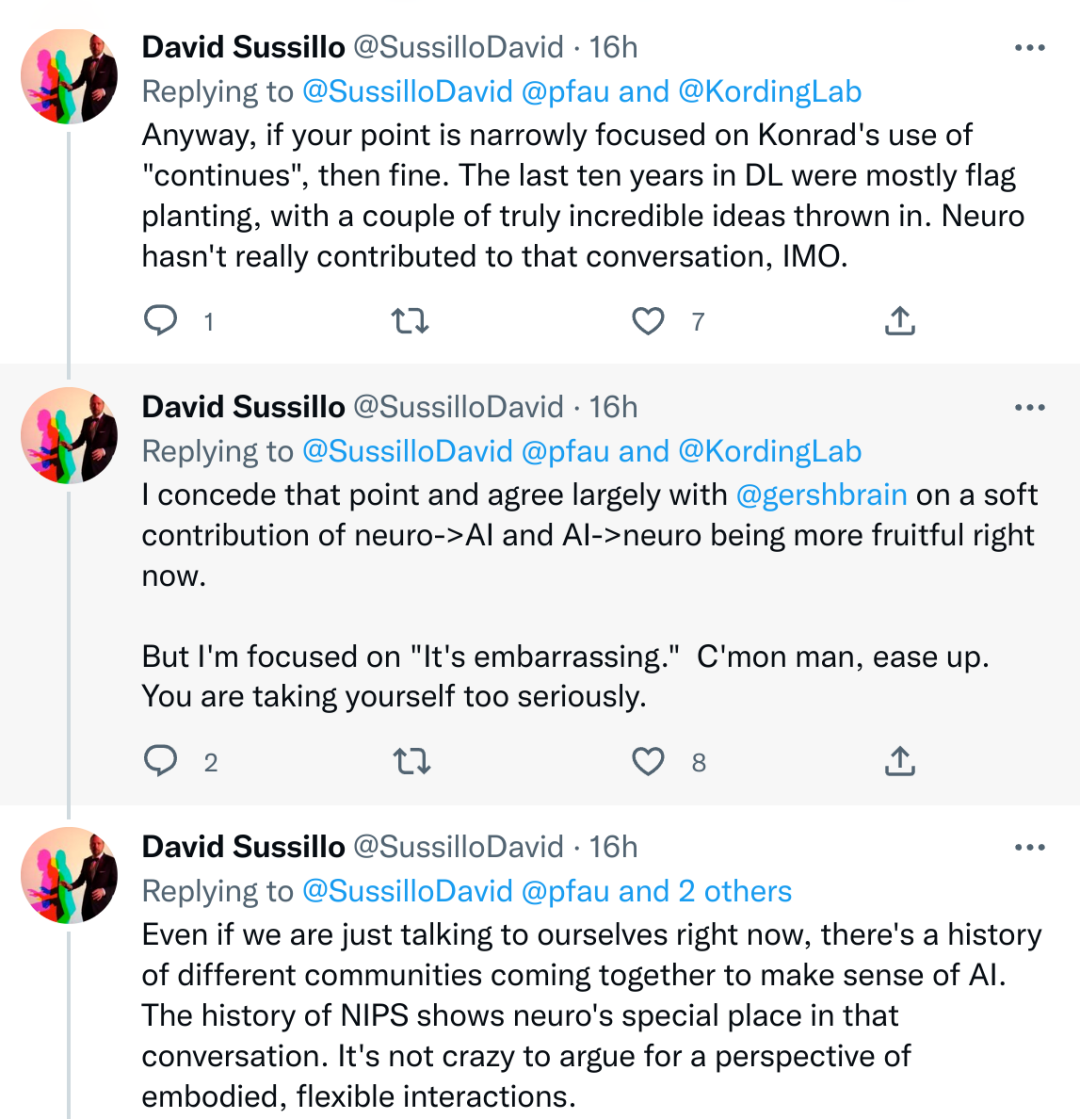The height and width of the screenshot is (1119, 1080).
Task: Open reply on "It's embarrassing" tweet
Action: pyautogui.click(x=161, y=762)
